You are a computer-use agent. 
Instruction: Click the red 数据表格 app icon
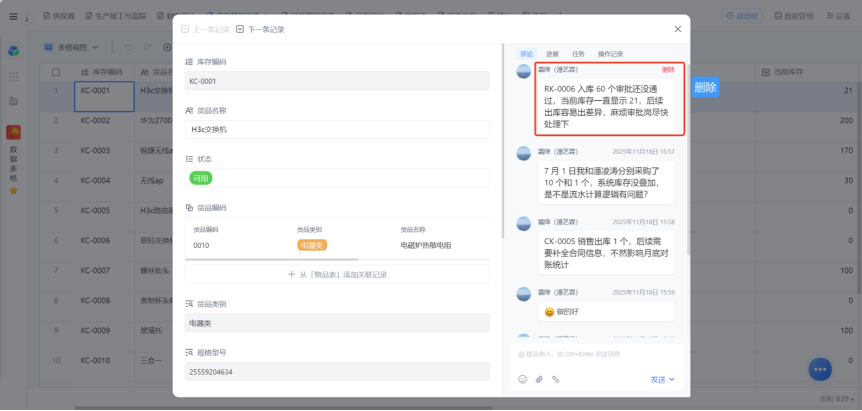(14, 132)
